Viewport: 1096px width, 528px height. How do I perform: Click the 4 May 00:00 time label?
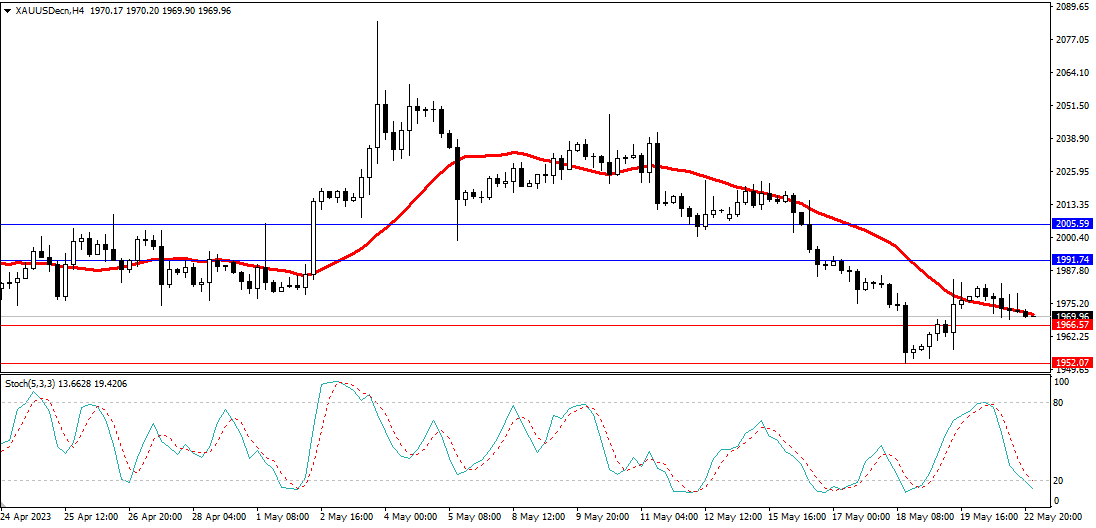pyautogui.click(x=411, y=518)
